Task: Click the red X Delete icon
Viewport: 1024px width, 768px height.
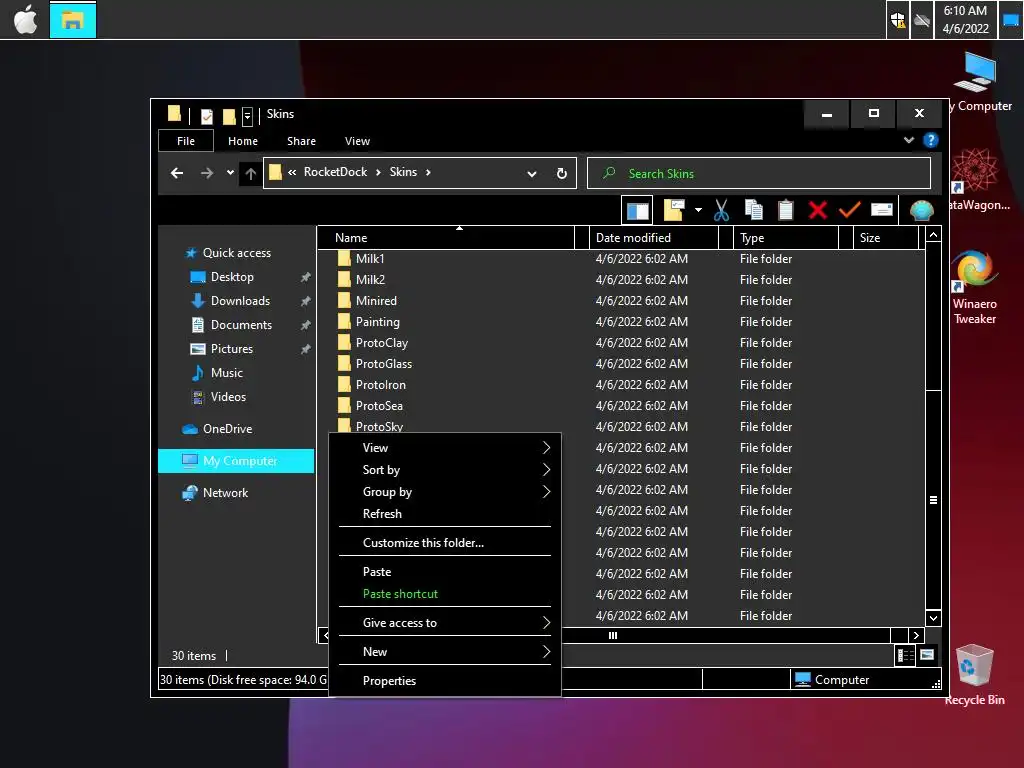Action: tap(818, 210)
